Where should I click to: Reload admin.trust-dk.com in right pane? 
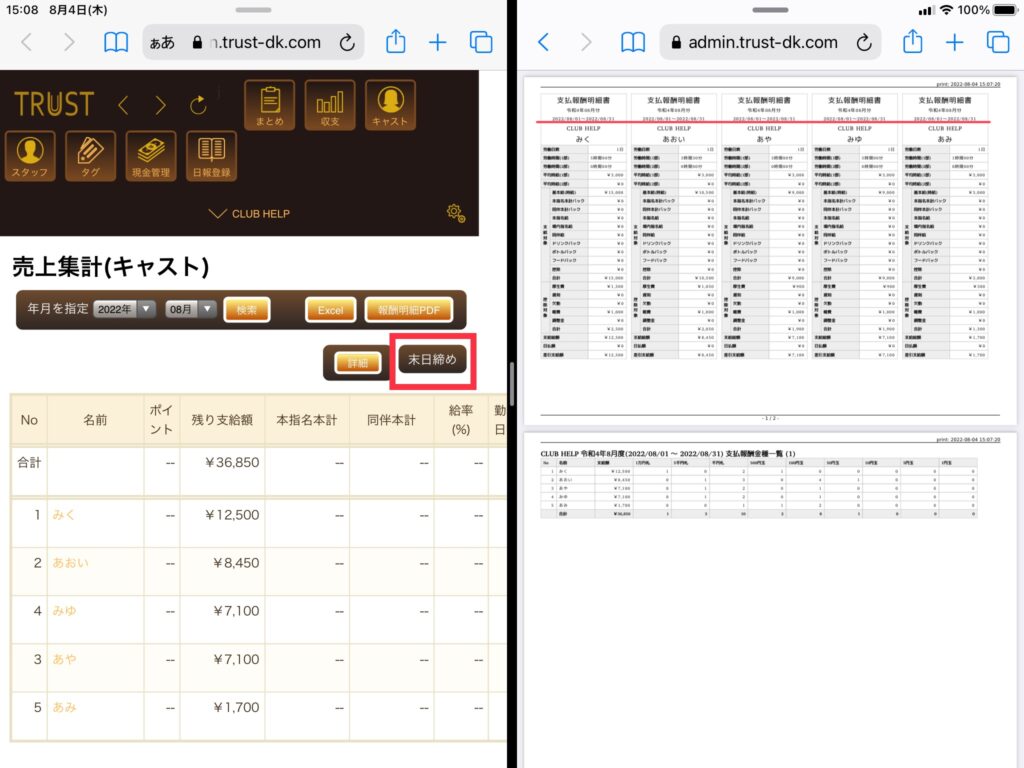[864, 42]
